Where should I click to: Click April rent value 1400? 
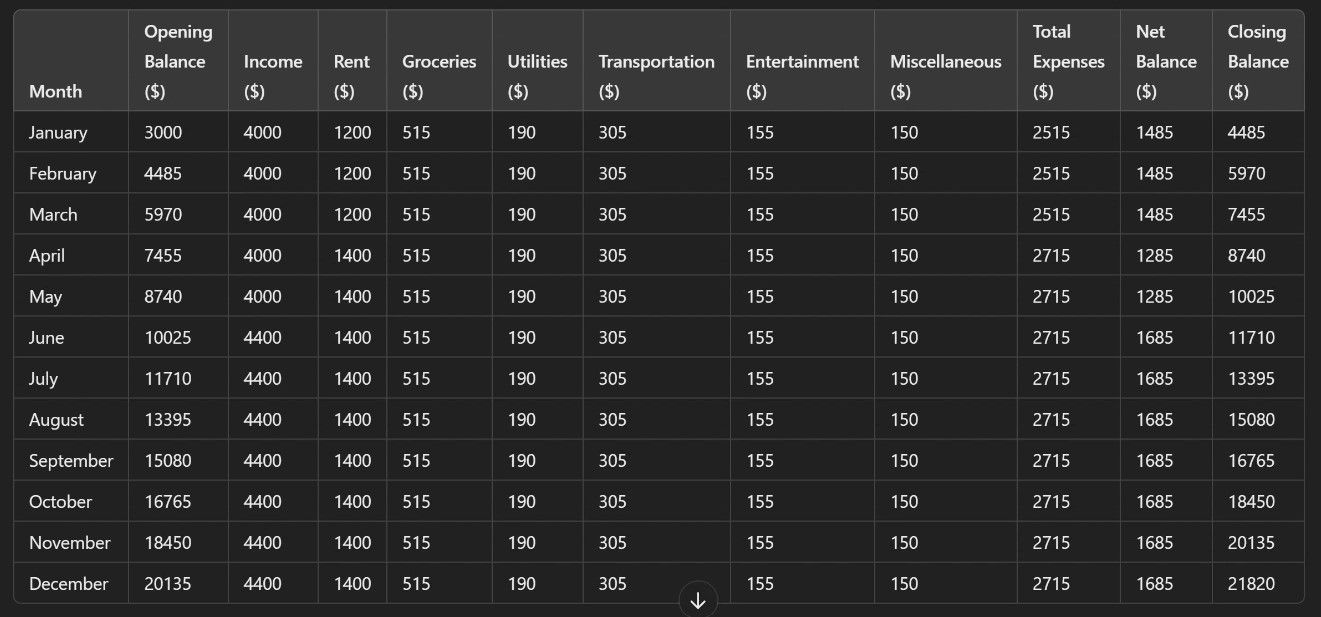pos(352,255)
